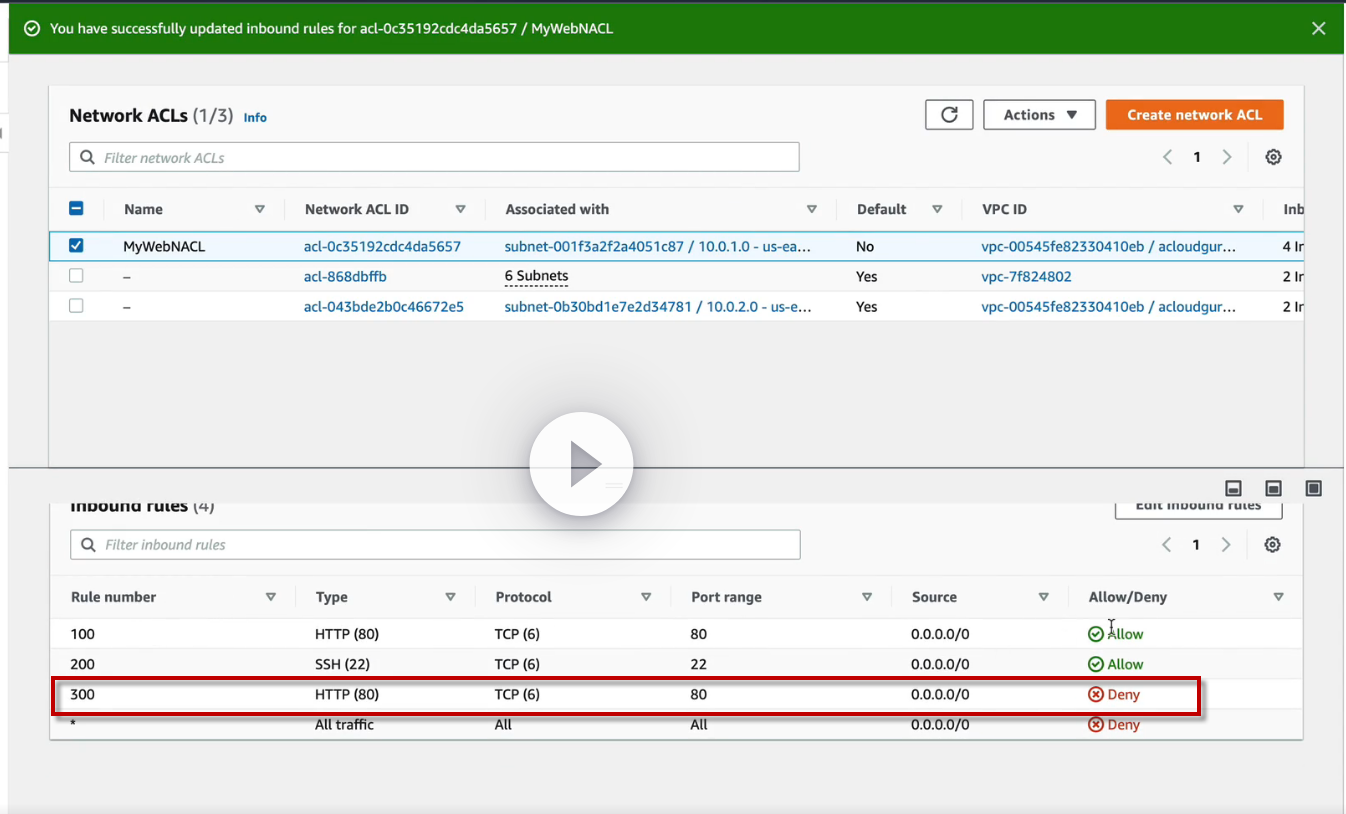Dismiss the green success notification banner
This screenshot has height=814, width=1346.
tap(1319, 28)
